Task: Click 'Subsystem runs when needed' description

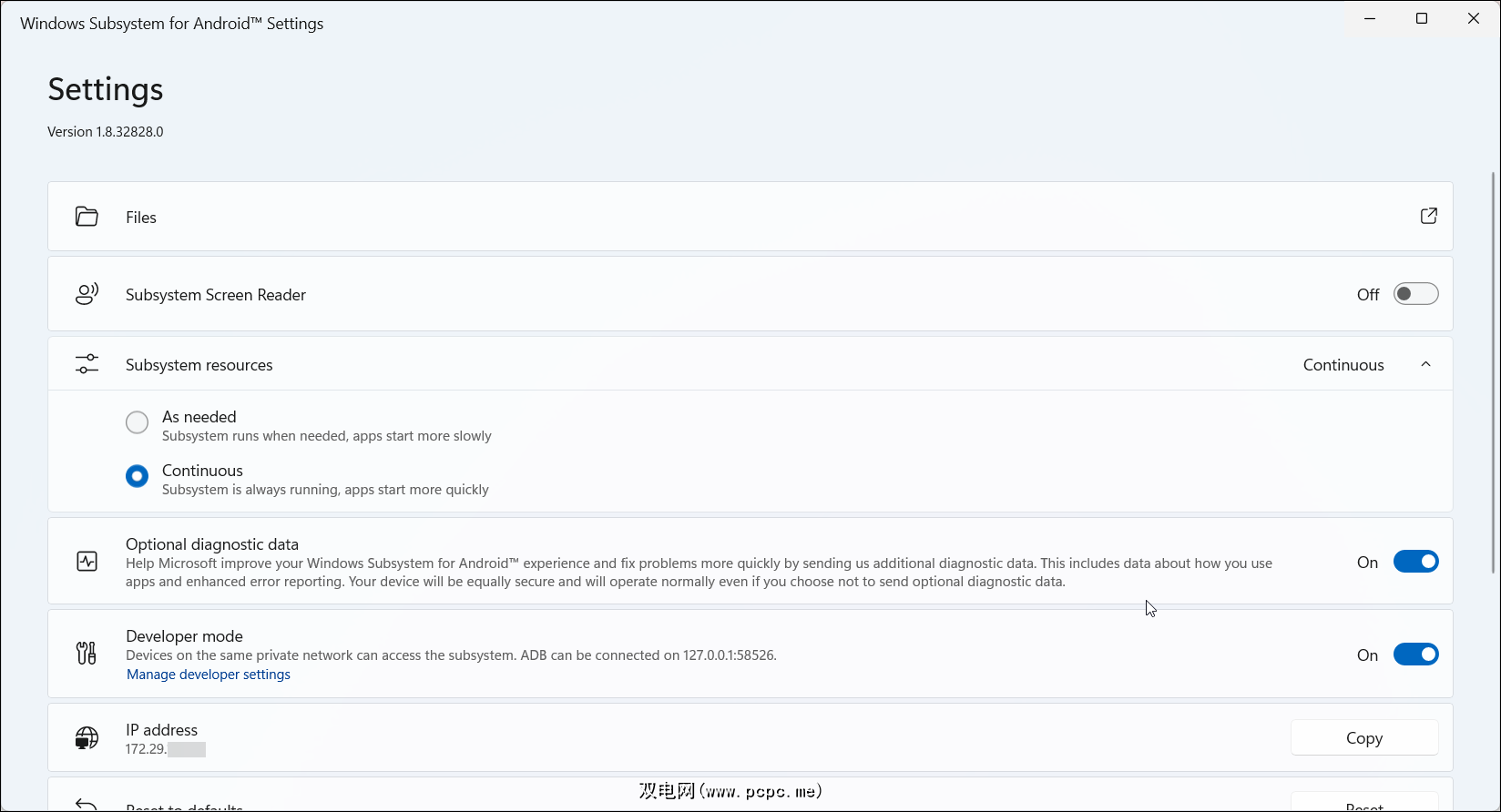Action: tap(327, 436)
